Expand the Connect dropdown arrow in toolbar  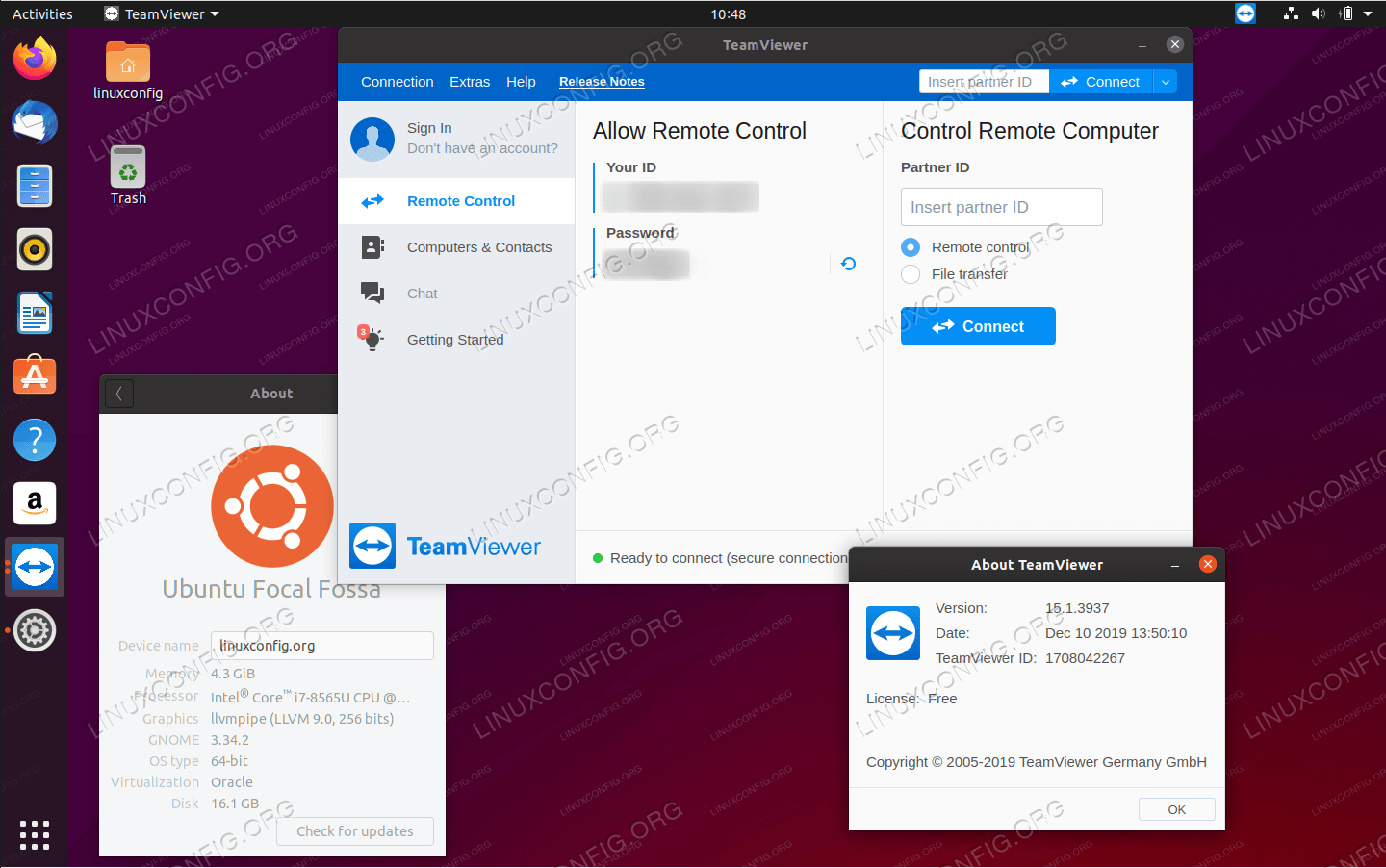[1165, 82]
